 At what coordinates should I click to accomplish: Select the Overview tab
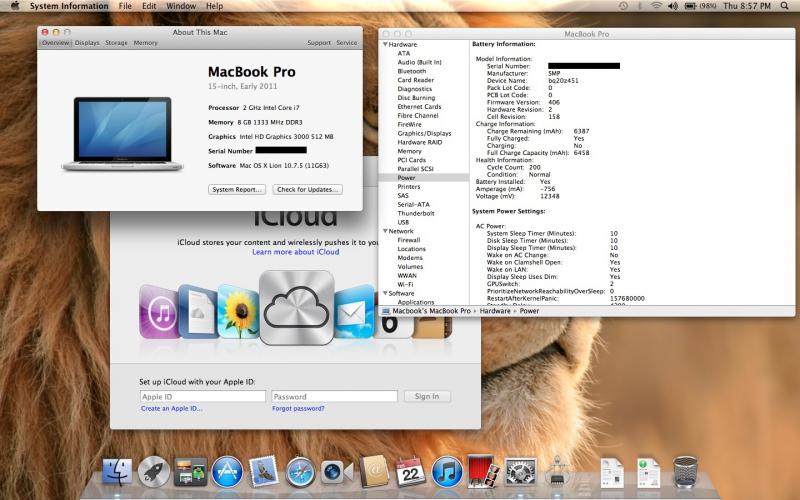tap(56, 43)
